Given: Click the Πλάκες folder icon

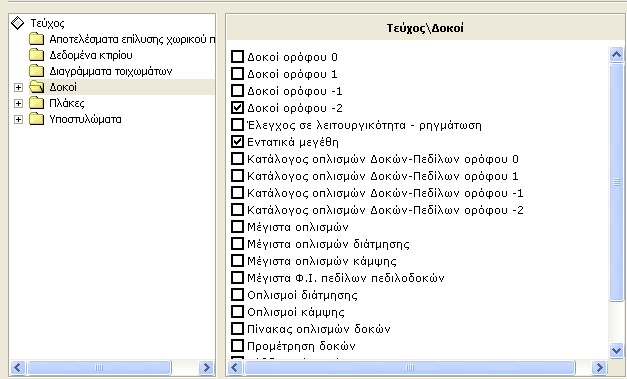Looking at the screenshot, I should [36, 103].
